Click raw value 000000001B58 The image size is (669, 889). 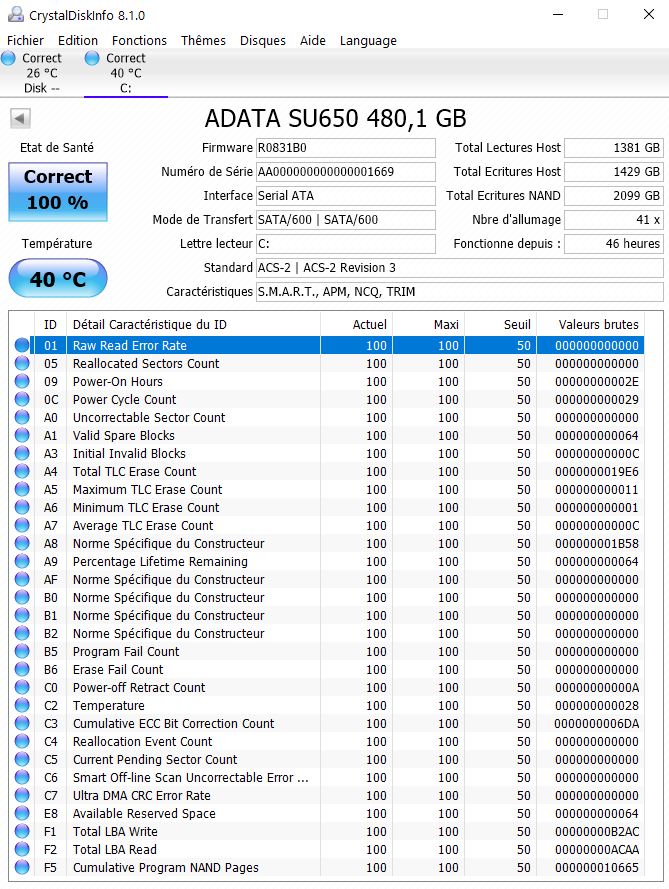(x=596, y=543)
